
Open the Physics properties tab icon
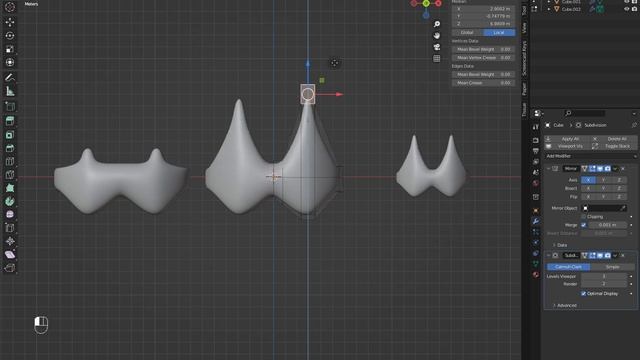(x=536, y=243)
